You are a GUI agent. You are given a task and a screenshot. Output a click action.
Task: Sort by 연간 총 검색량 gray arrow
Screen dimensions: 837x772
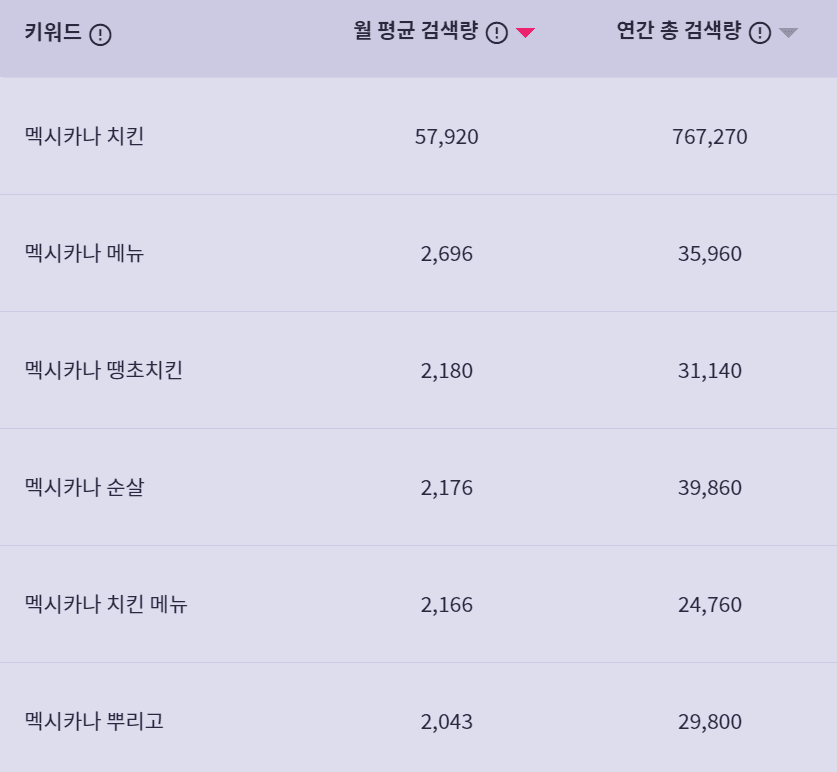[788, 33]
